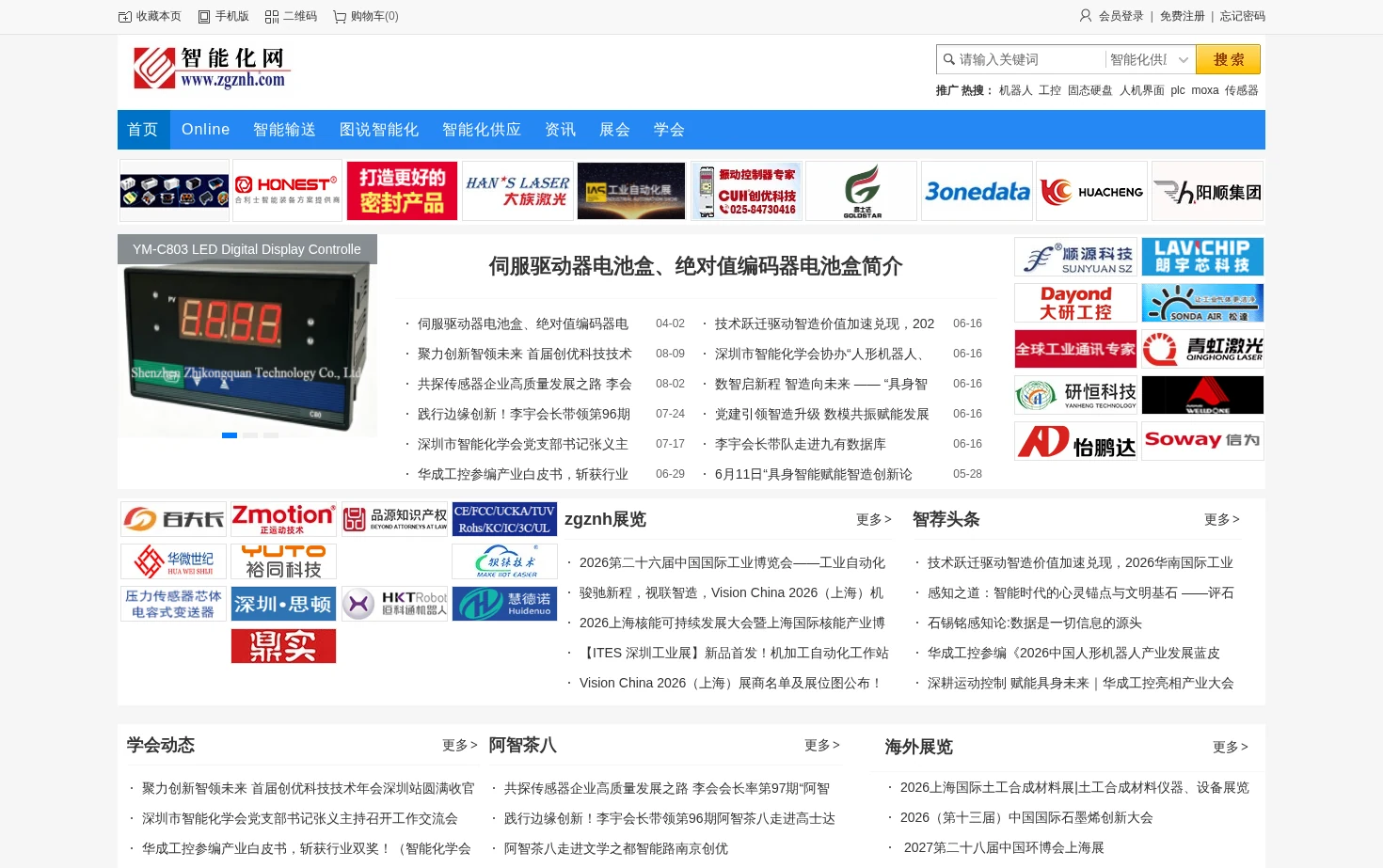1383x868 pixels.
Task: Open article 6月11日"具身智能赋能智造创新论
Action: (813, 474)
